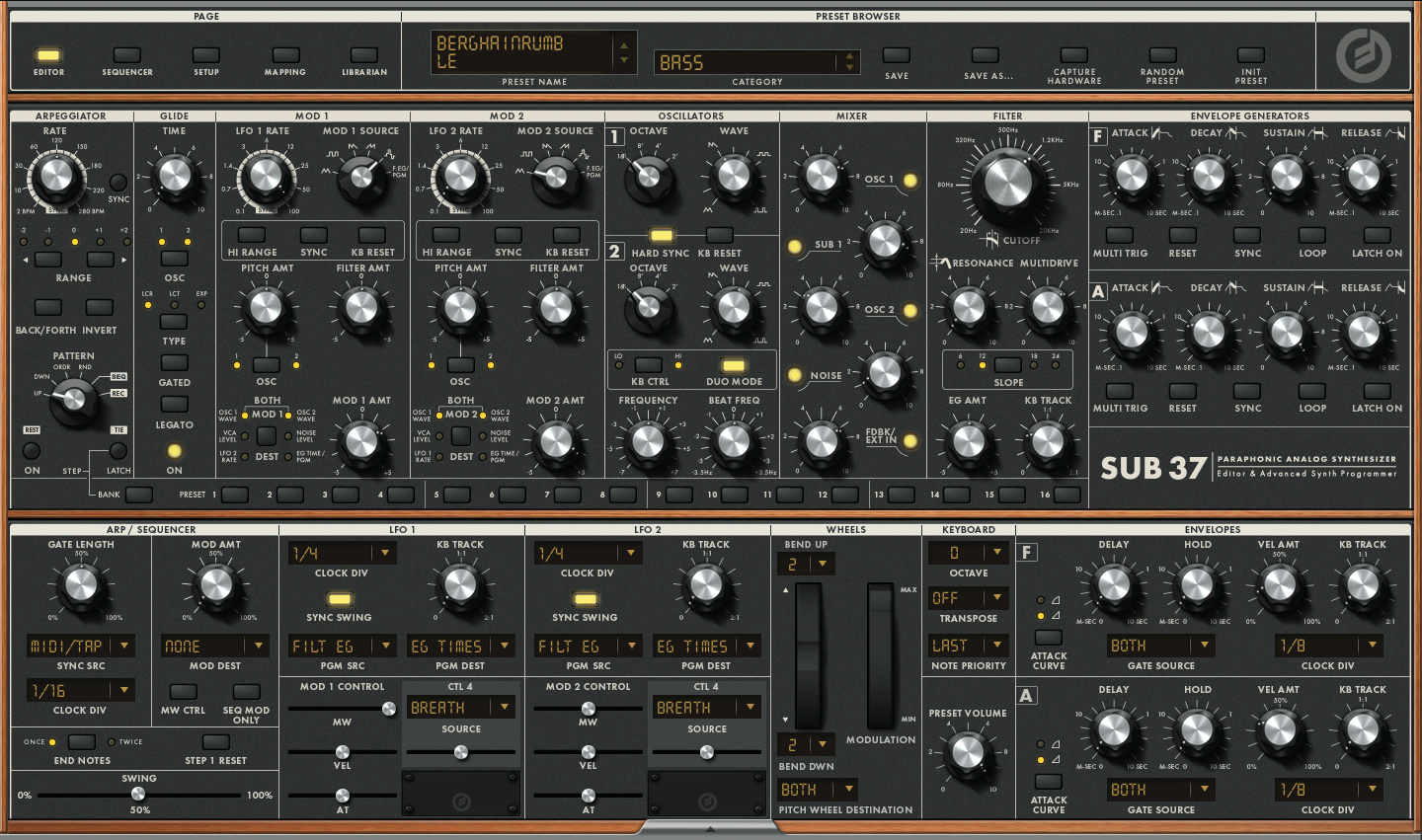Click the preset name up arrow

point(623,45)
